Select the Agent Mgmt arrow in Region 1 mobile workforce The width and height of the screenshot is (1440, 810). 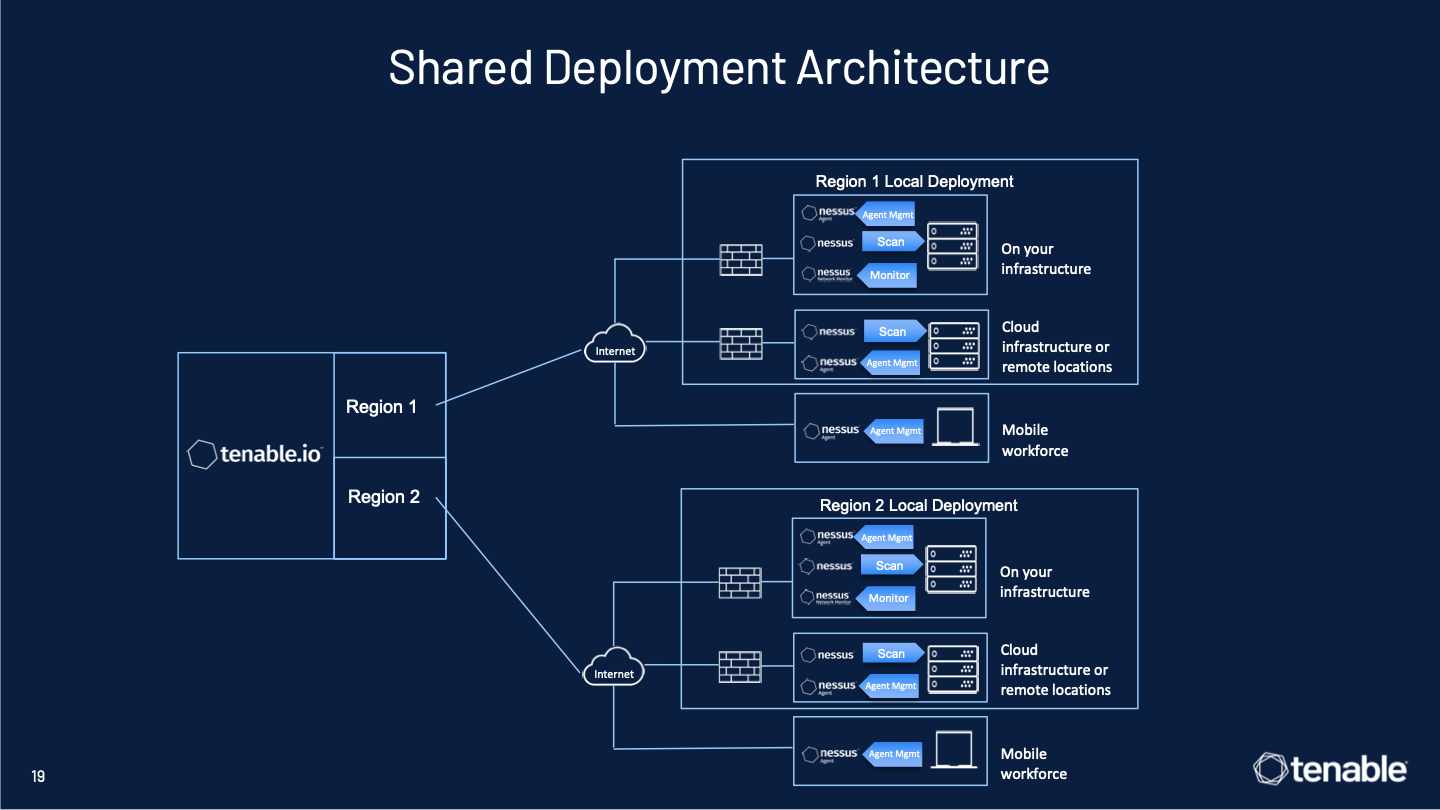(x=892, y=431)
